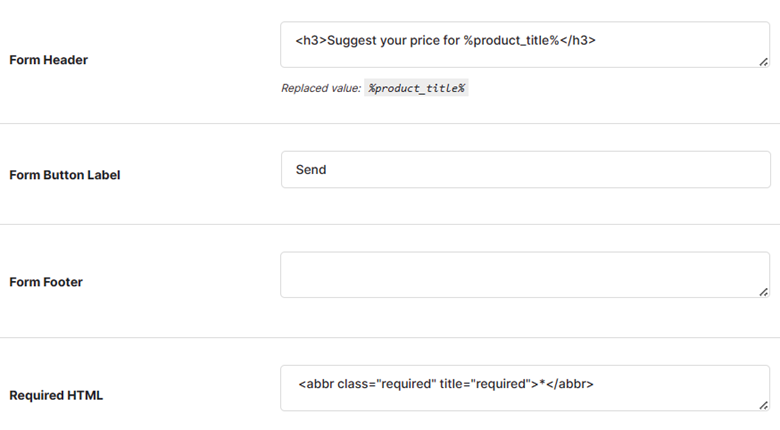Place cursor on 'Suggest your price' text
This screenshot has width=780, height=430.
(377, 40)
